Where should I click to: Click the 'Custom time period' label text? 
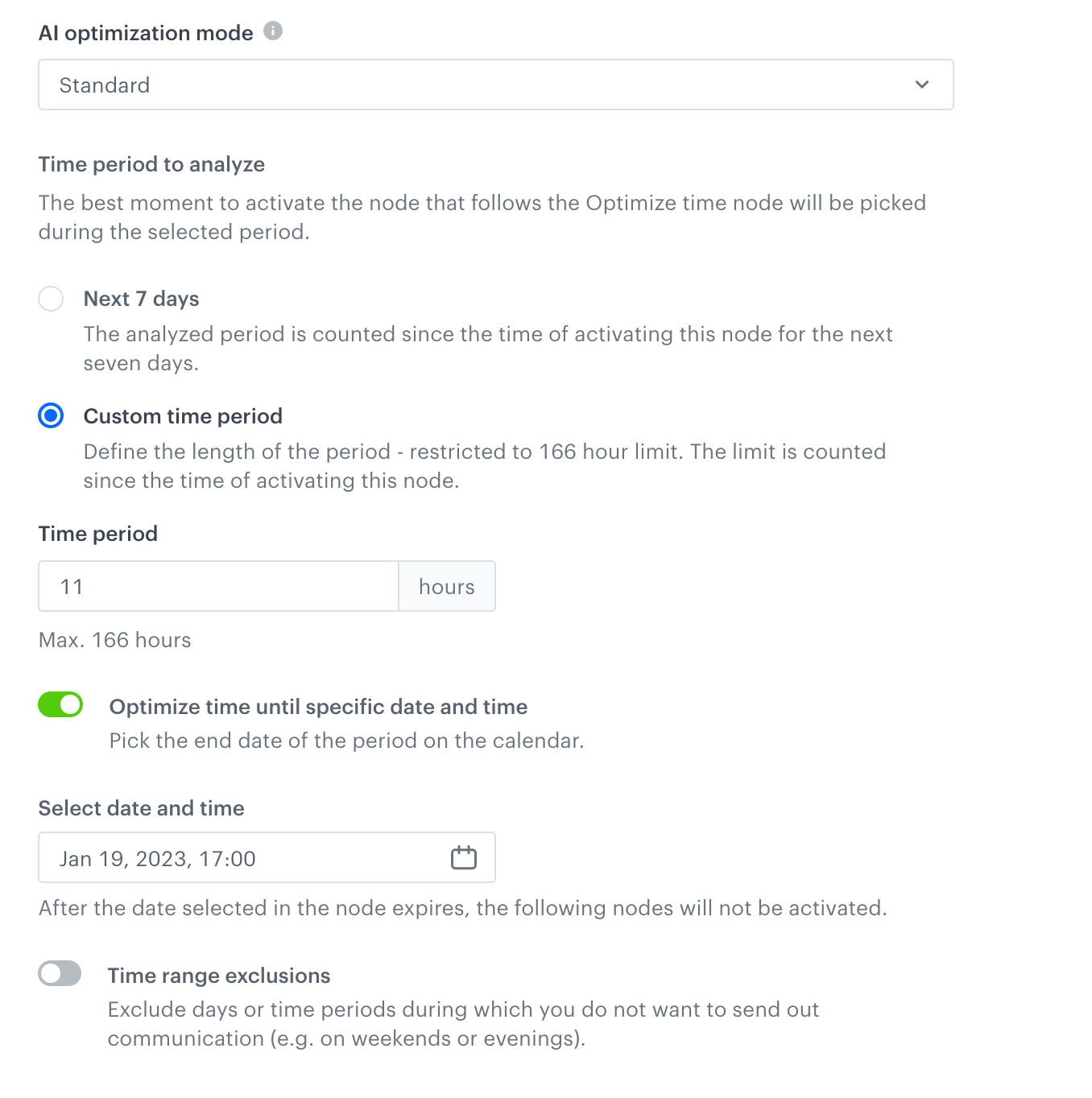183,416
